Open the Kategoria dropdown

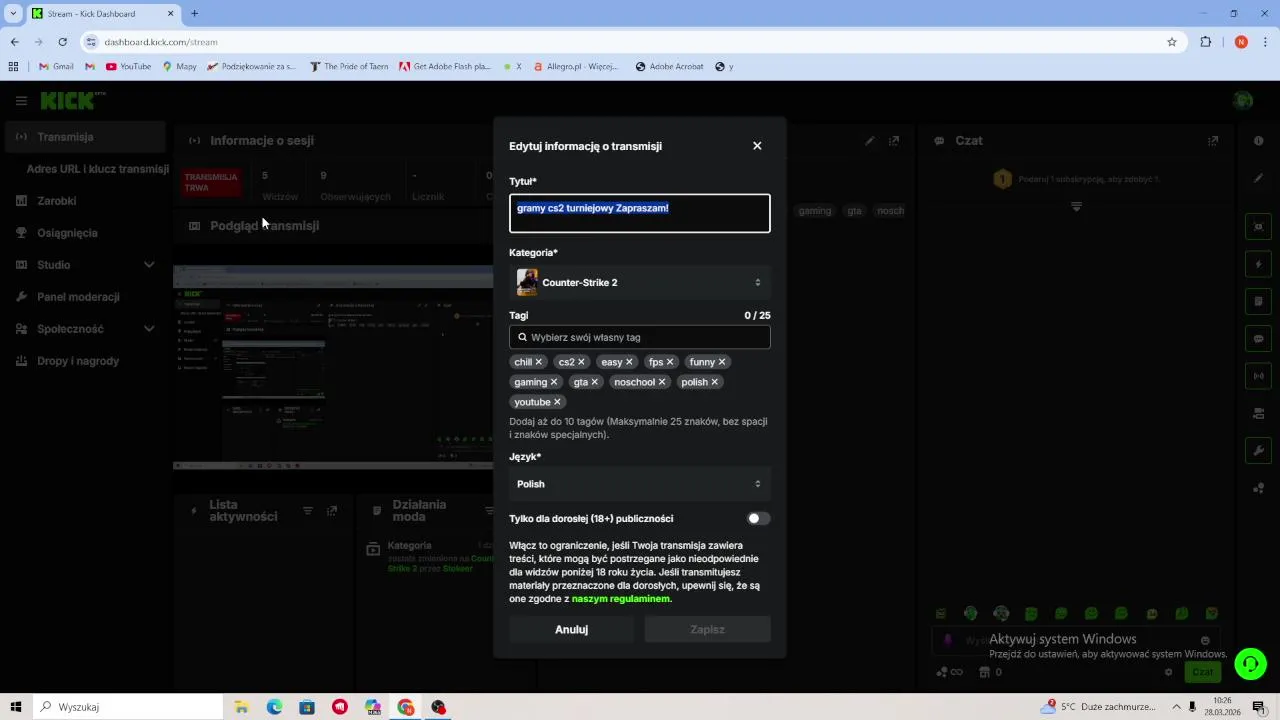pyautogui.click(x=640, y=283)
